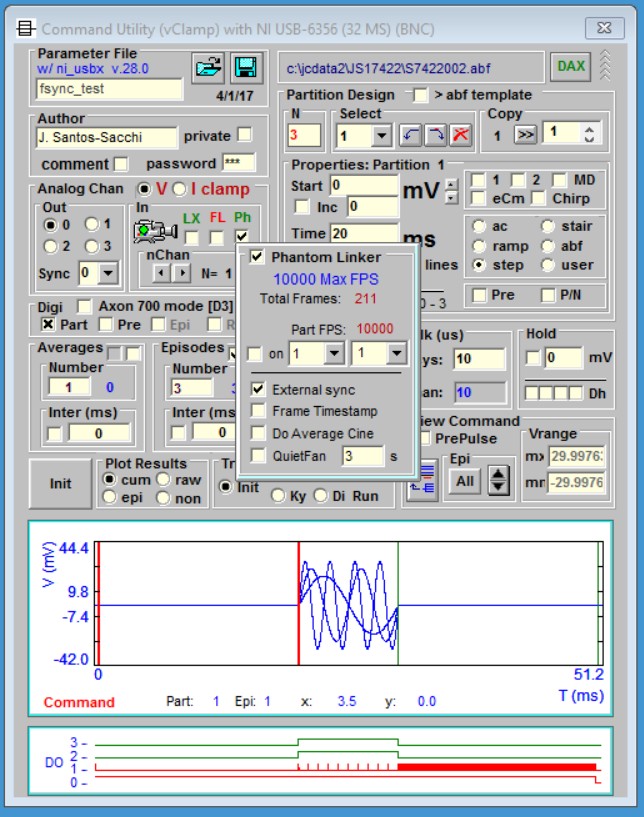Select the abf waveform radio
This screenshot has height=817, width=644.
pyautogui.click(x=547, y=246)
